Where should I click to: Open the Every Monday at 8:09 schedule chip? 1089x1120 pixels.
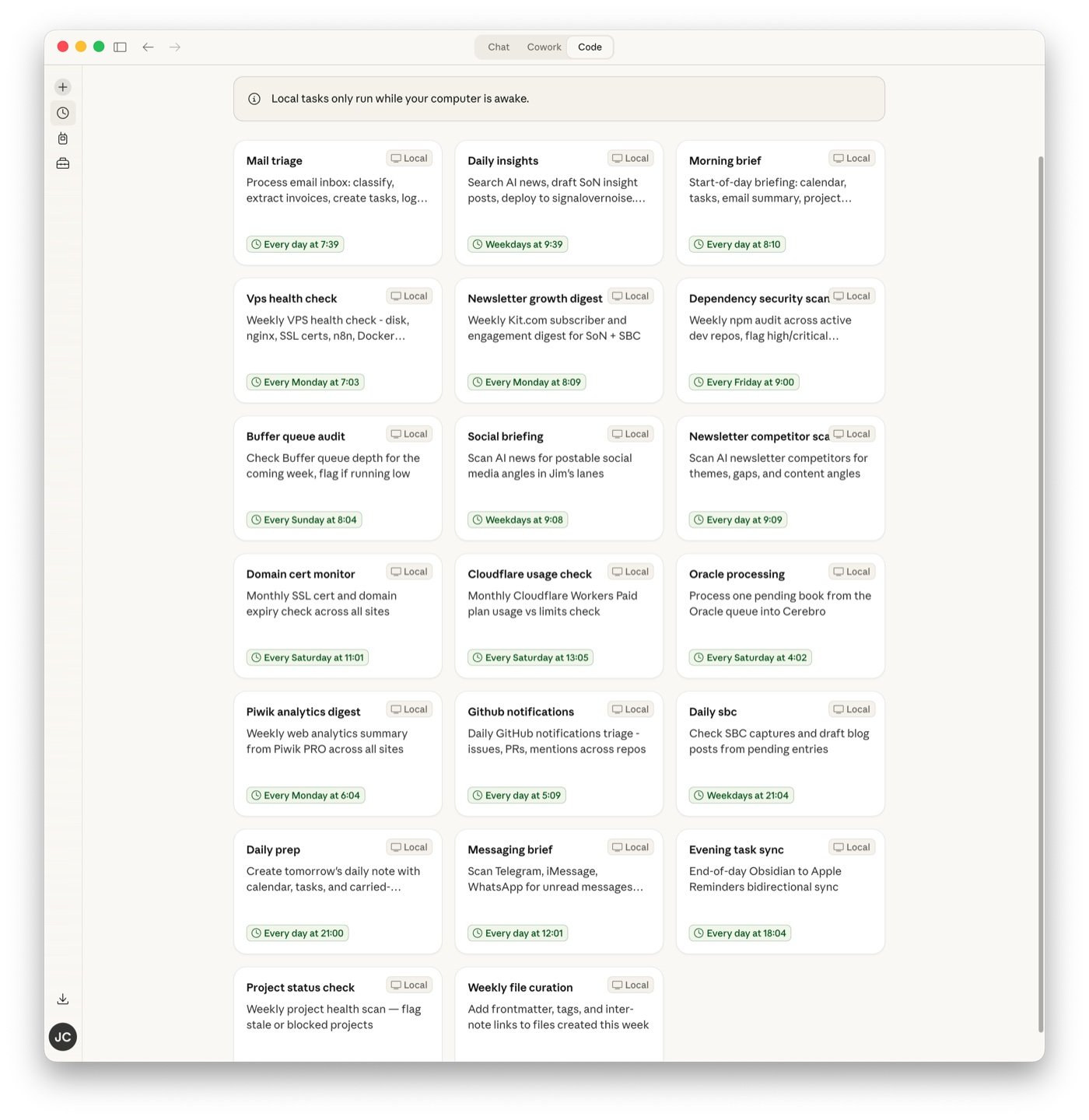click(526, 382)
